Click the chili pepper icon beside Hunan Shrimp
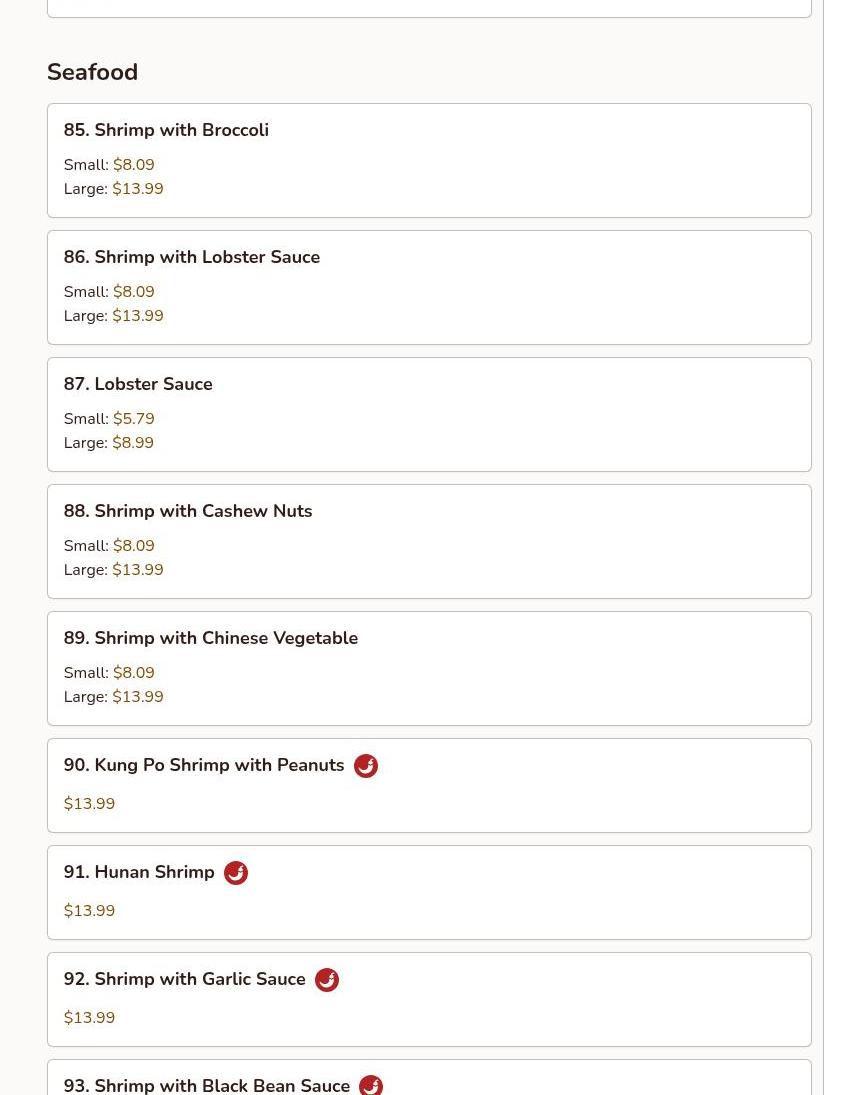Image resolution: width=844 pixels, height=1095 pixels. [236, 873]
